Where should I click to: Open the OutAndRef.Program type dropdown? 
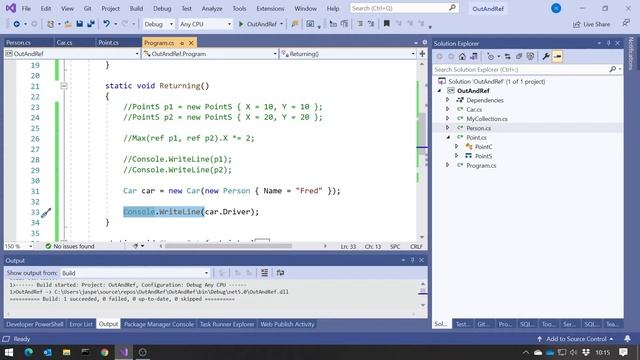210,53
